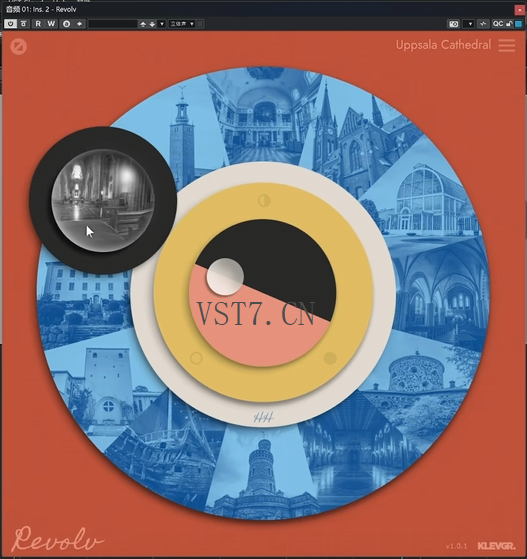Viewport: 527px width, 559px height.
Task: Load the previous preset with up arrow
Action: 143,24
